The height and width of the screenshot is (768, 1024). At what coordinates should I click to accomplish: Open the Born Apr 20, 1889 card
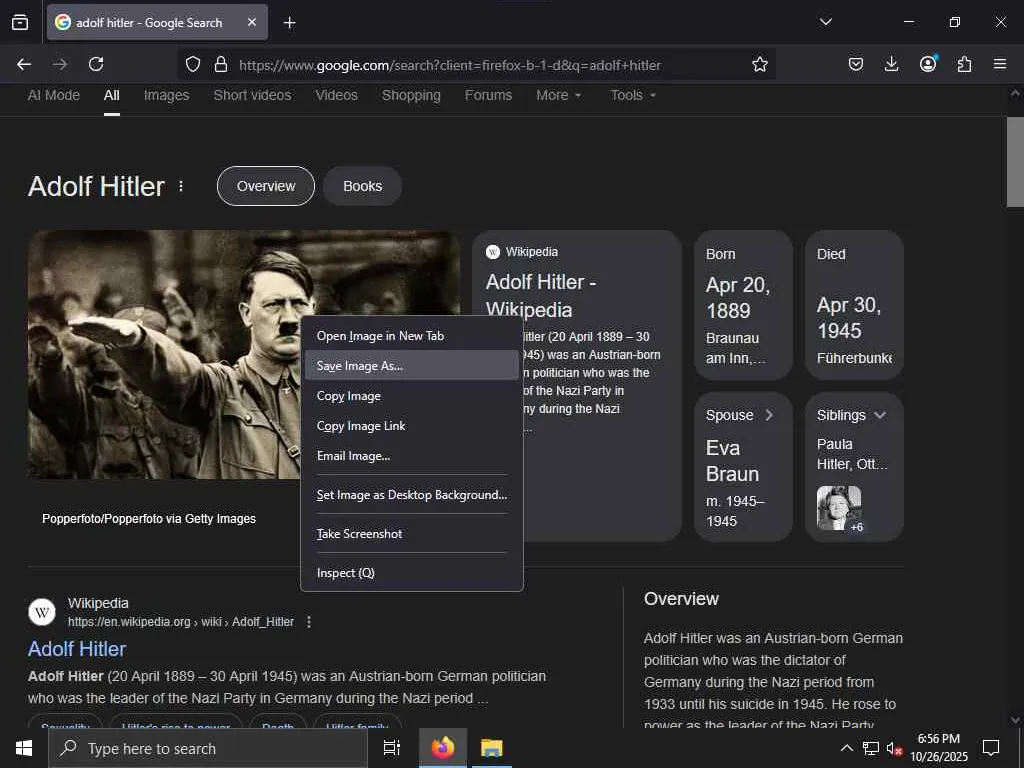click(743, 305)
